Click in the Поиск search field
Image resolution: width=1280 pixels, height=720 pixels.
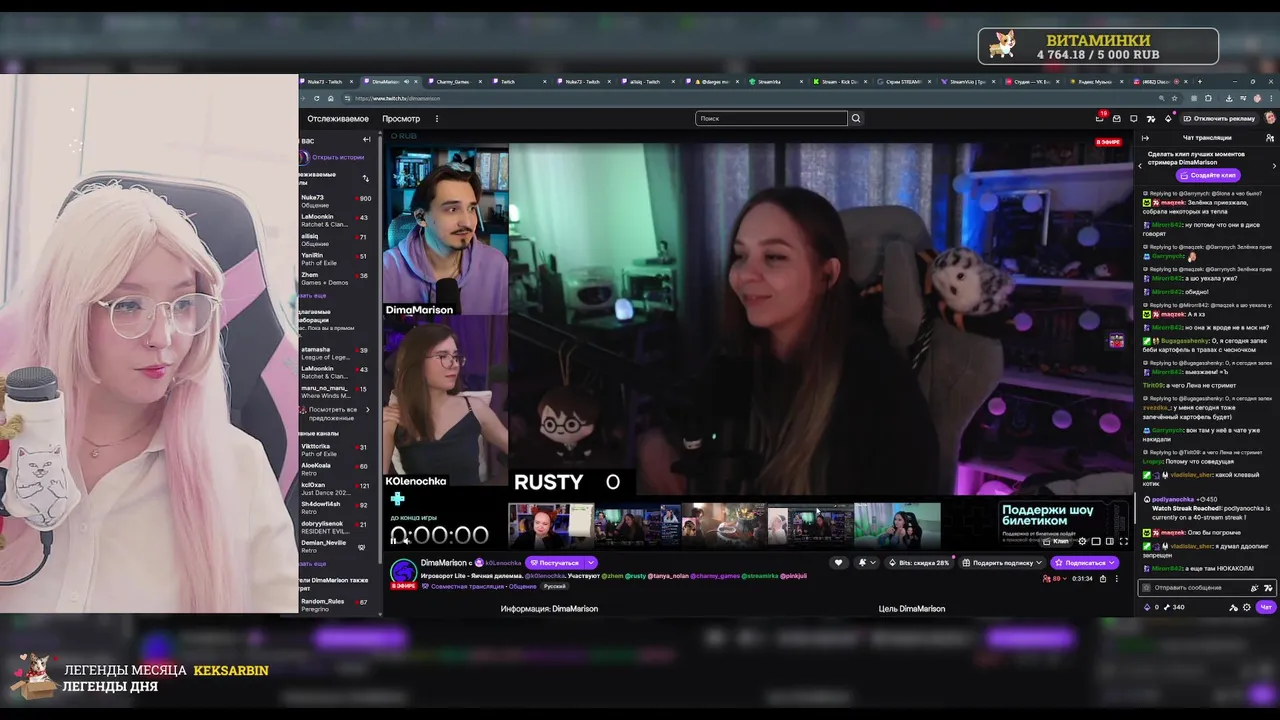[771, 118]
